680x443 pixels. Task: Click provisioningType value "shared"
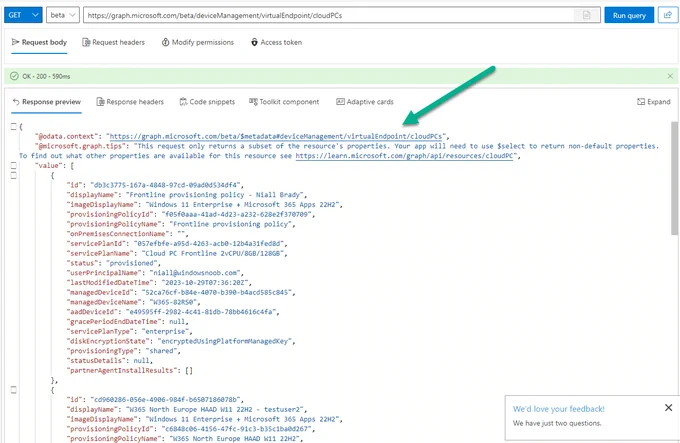(x=161, y=351)
